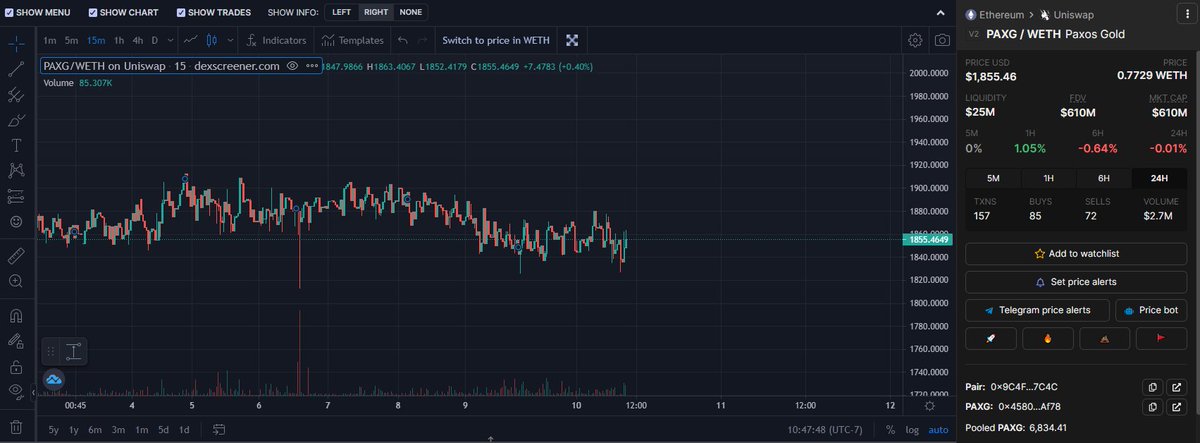The image size is (1200, 443).
Task: Select line chart style icon
Action: [190, 40]
